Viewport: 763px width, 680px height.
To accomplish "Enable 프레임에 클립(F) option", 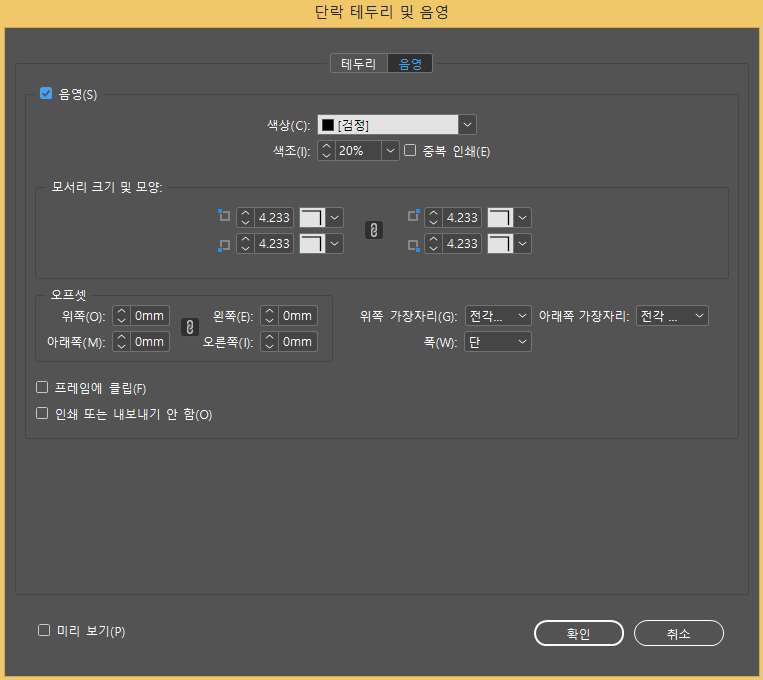I will pyautogui.click(x=42, y=387).
